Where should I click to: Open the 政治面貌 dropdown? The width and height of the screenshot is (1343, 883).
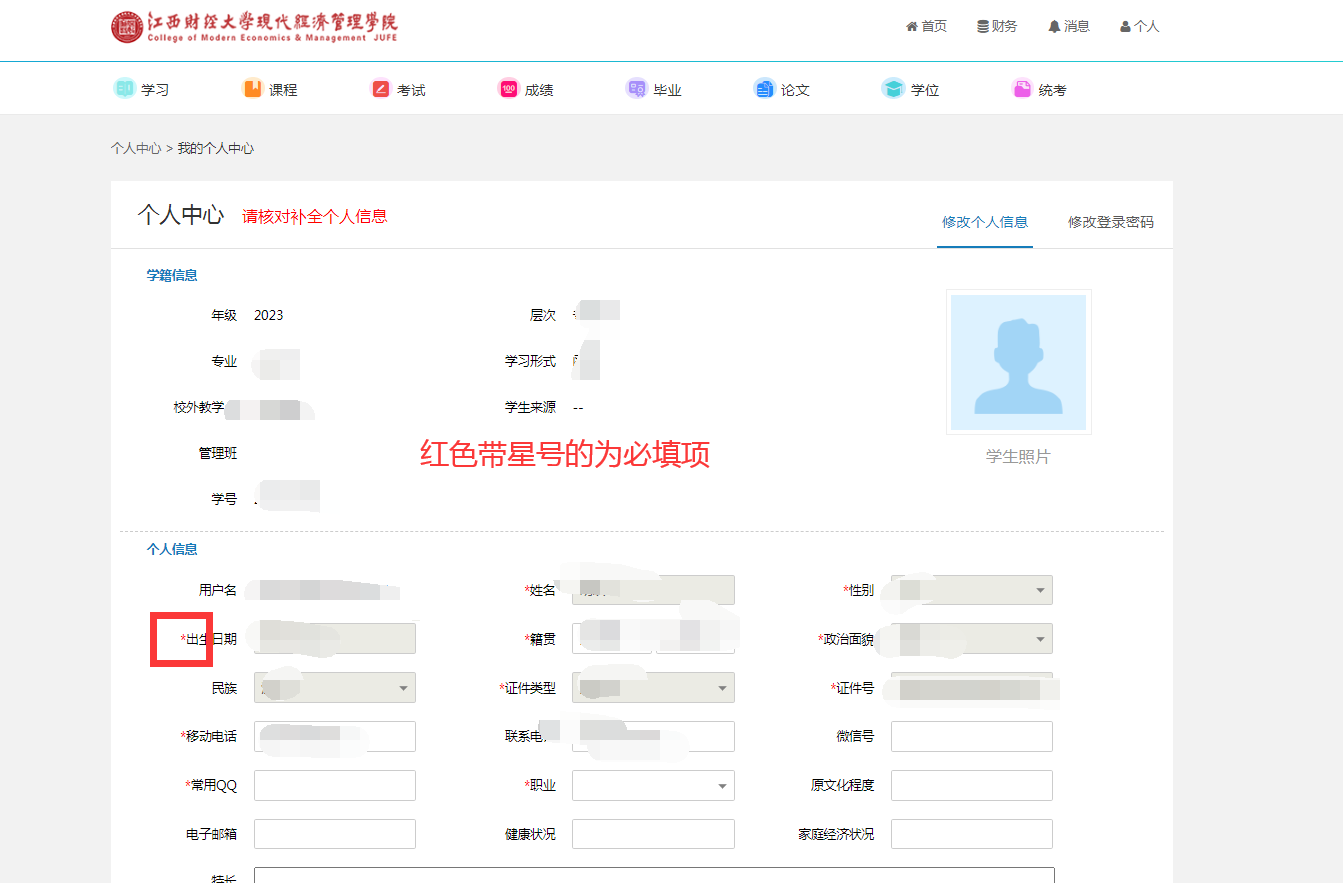click(971, 638)
